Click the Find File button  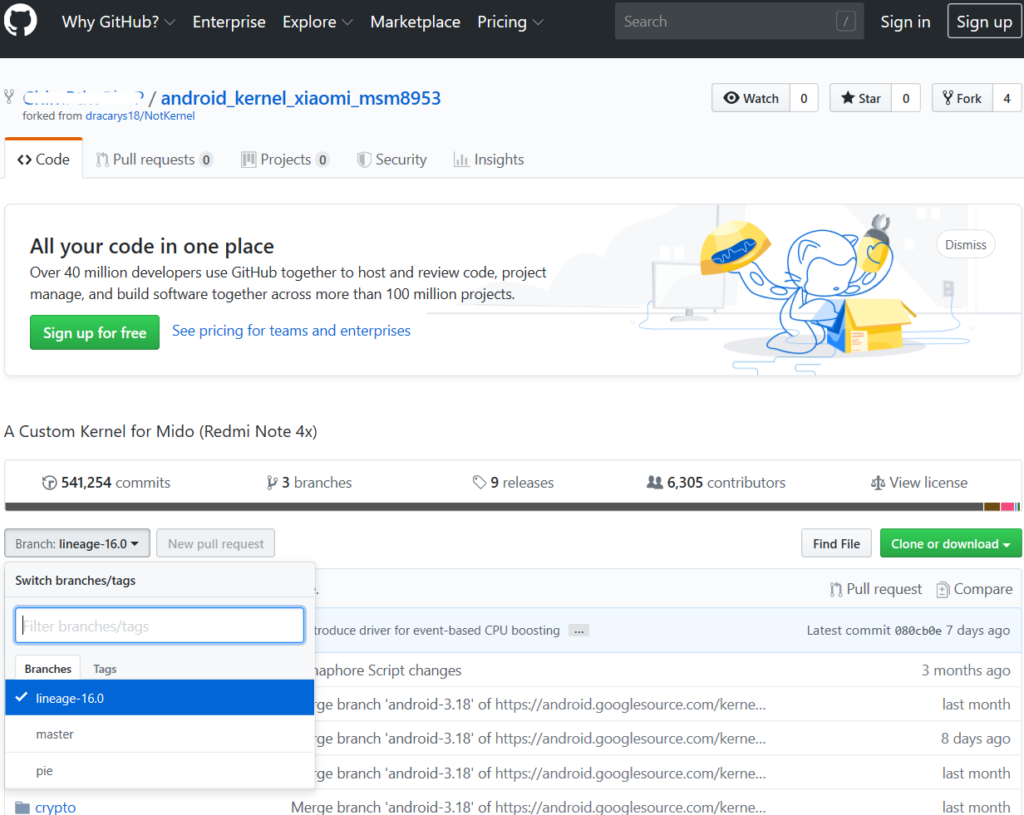[836, 543]
